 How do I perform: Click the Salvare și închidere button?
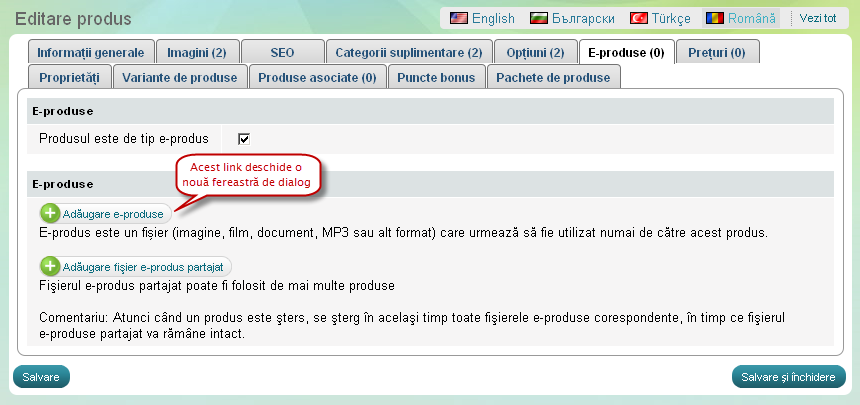[789, 377]
